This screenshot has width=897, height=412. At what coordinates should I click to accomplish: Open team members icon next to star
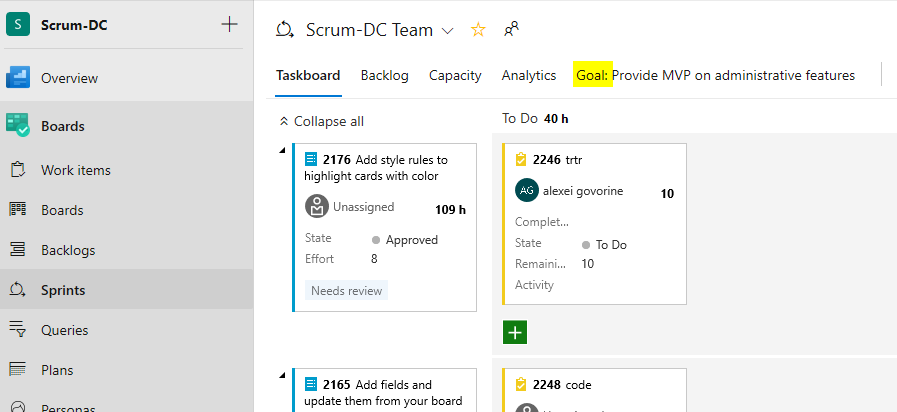511,30
